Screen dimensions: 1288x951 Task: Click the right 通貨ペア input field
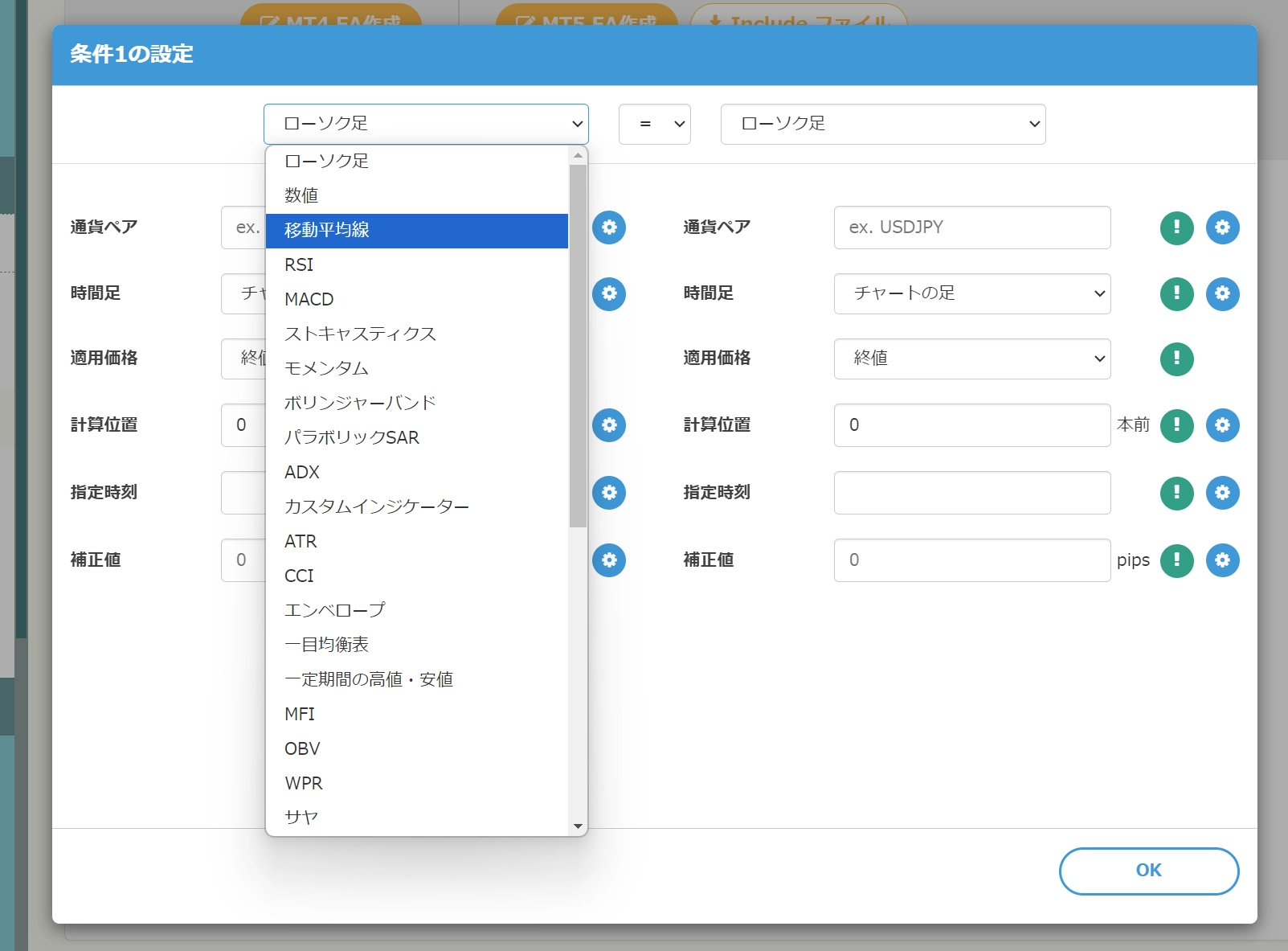coord(971,228)
